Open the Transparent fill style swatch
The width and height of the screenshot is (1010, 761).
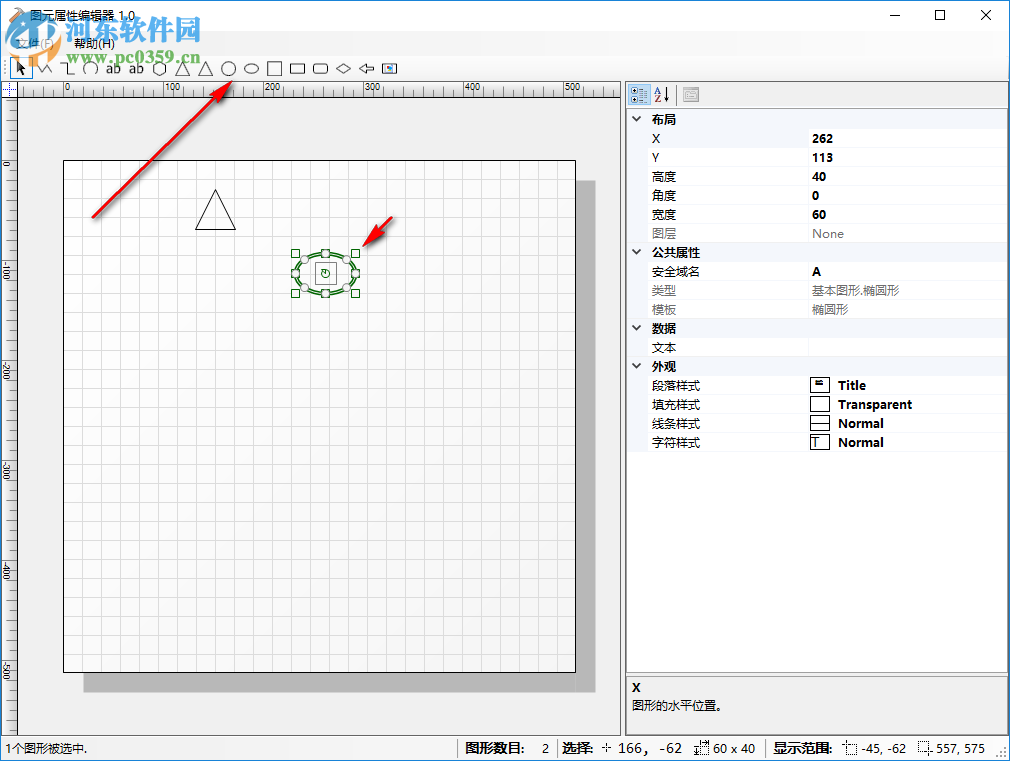(x=819, y=404)
